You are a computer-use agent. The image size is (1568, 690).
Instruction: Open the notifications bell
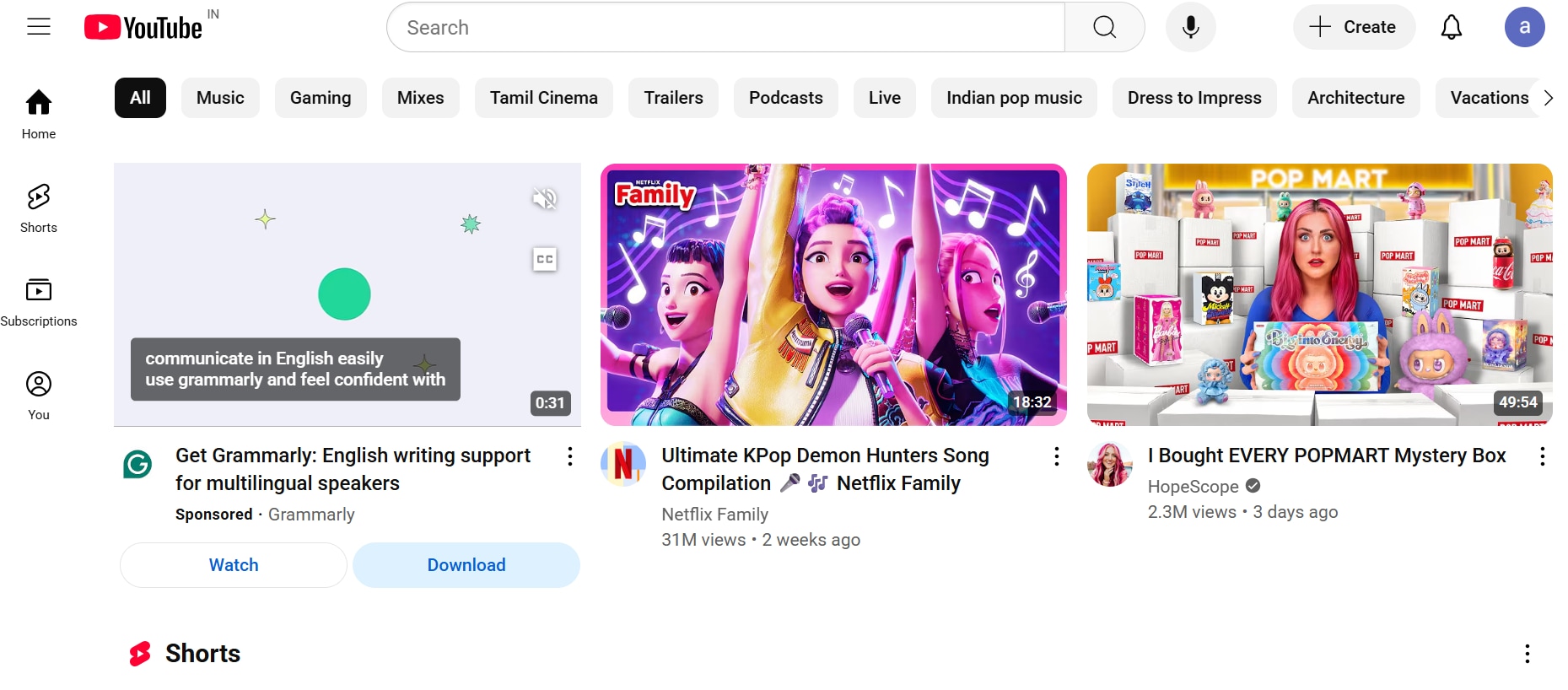(x=1451, y=27)
